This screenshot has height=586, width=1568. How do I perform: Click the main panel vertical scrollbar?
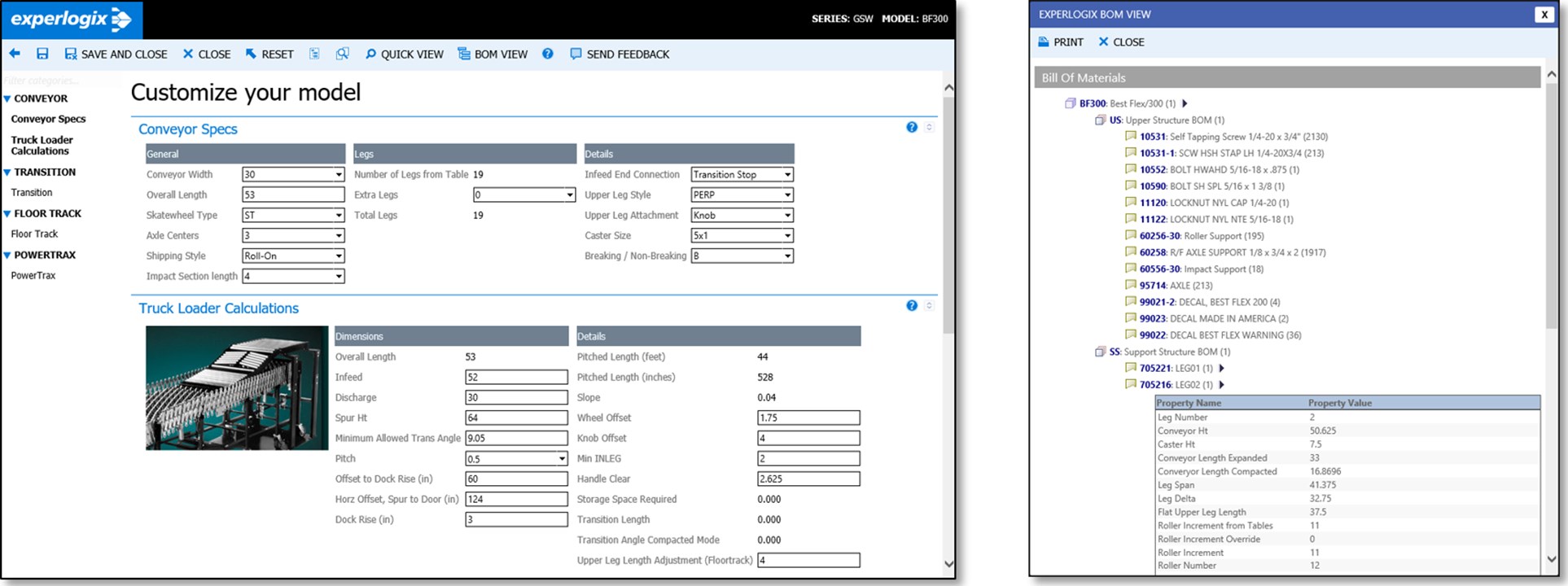pos(948,216)
